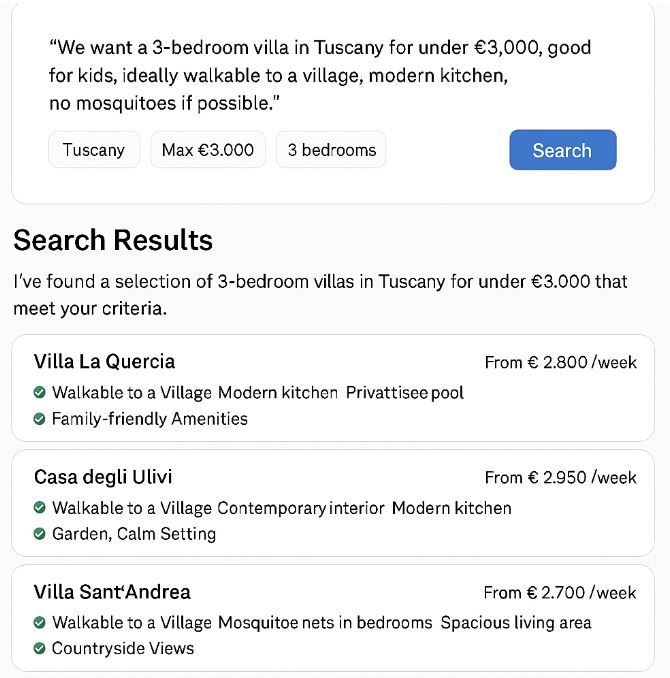Click the From € 2.800 /week price
Image resolution: width=670 pixels, height=678 pixels.
click(x=561, y=362)
